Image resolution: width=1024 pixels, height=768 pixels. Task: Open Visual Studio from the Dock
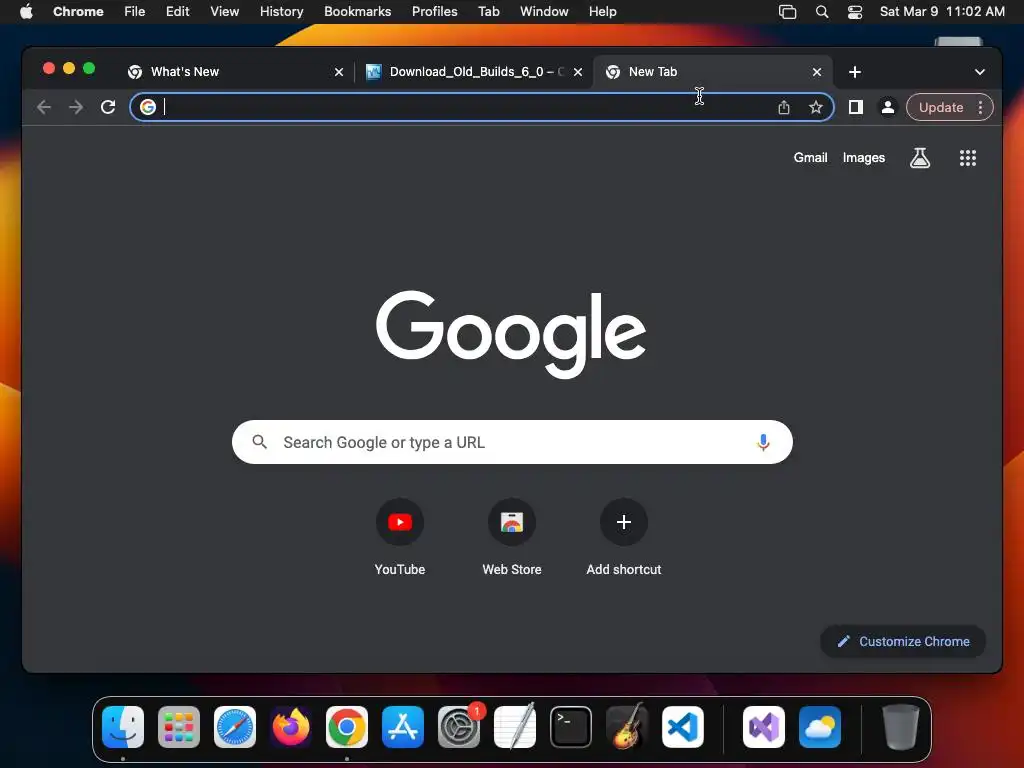coord(764,727)
